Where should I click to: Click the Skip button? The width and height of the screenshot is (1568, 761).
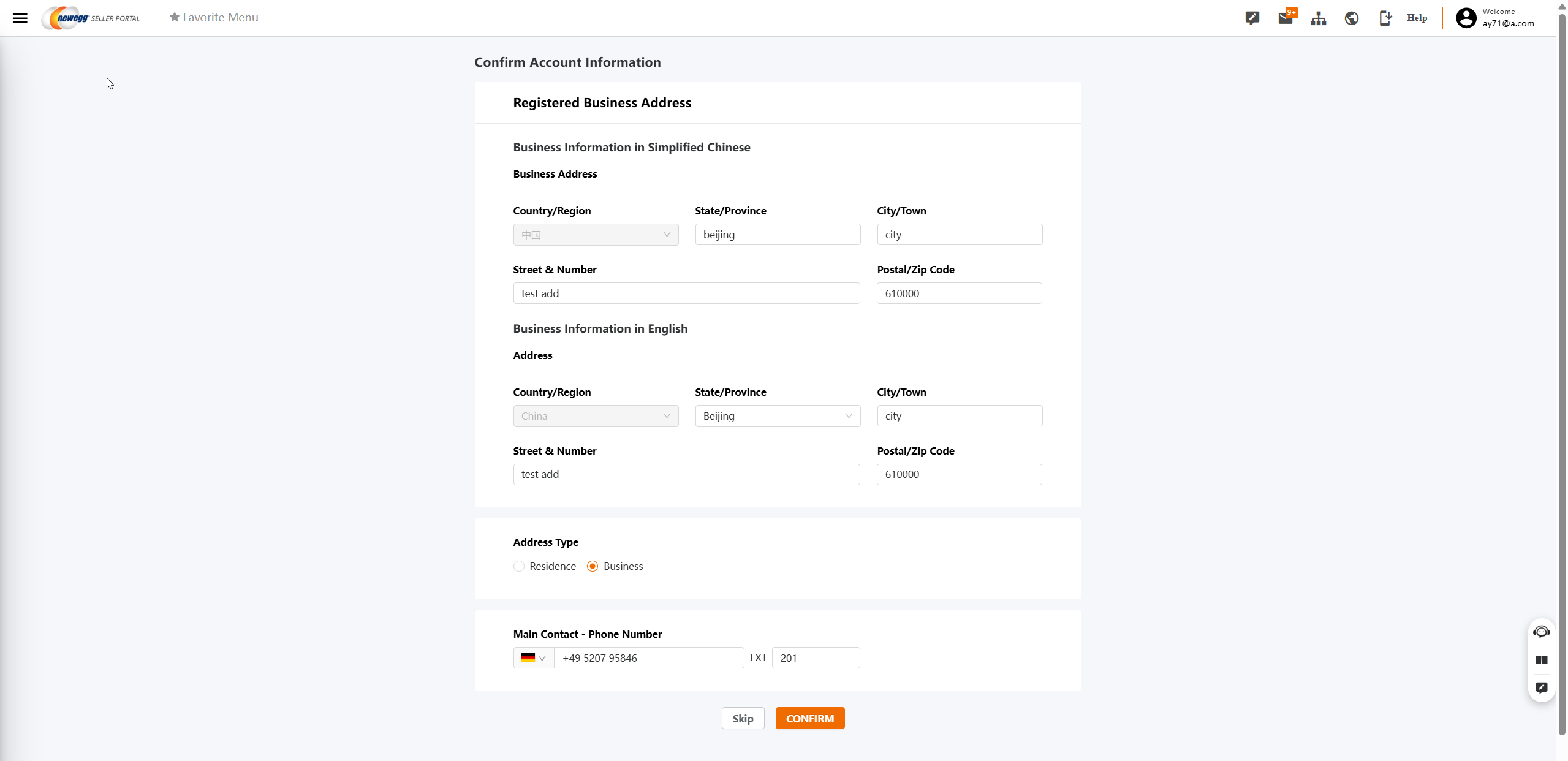coord(743,718)
